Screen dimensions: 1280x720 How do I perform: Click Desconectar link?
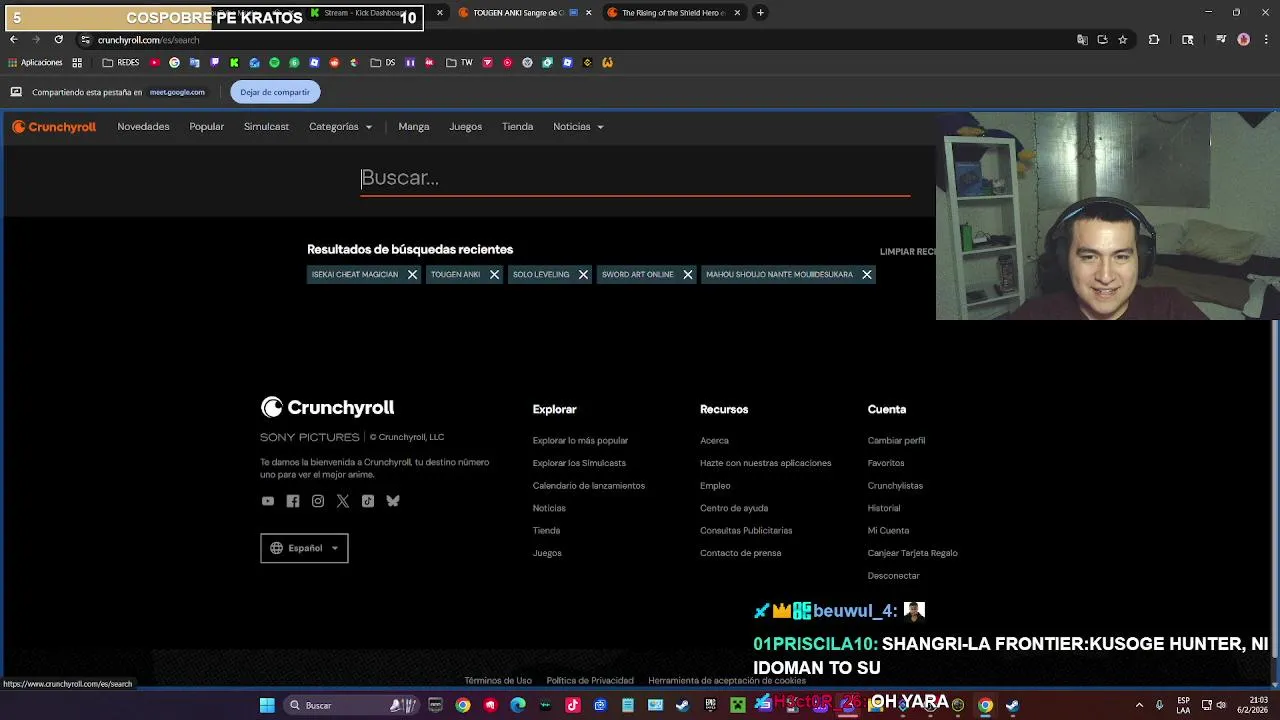(893, 576)
